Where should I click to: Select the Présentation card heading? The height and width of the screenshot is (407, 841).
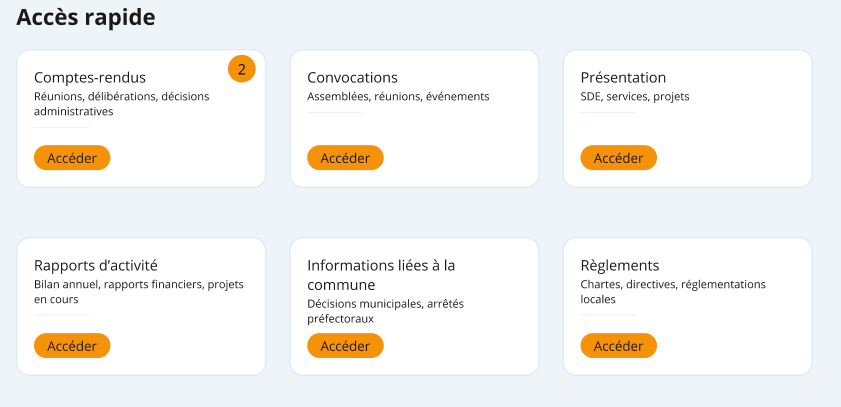click(x=623, y=78)
